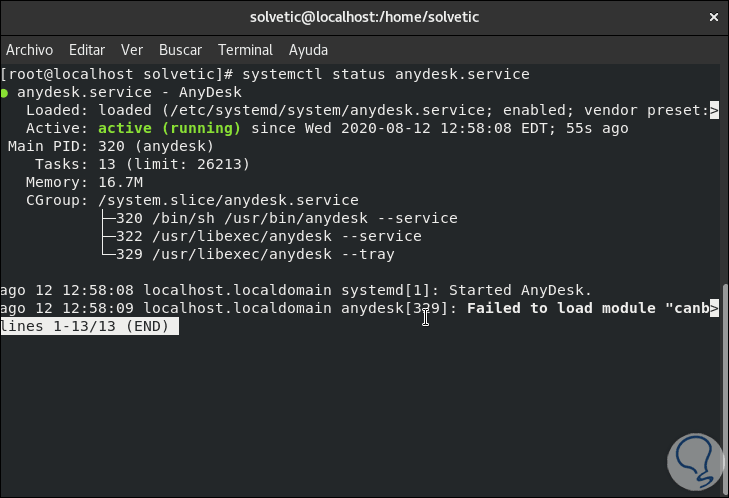Open the Buscar menu
The height and width of the screenshot is (498, 729).
point(180,49)
